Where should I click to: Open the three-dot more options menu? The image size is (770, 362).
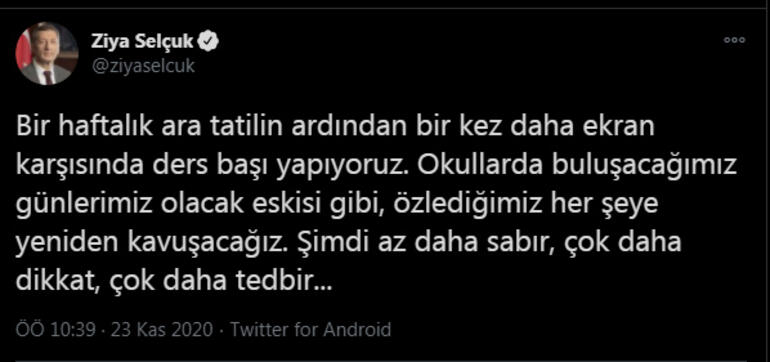[x=735, y=40]
